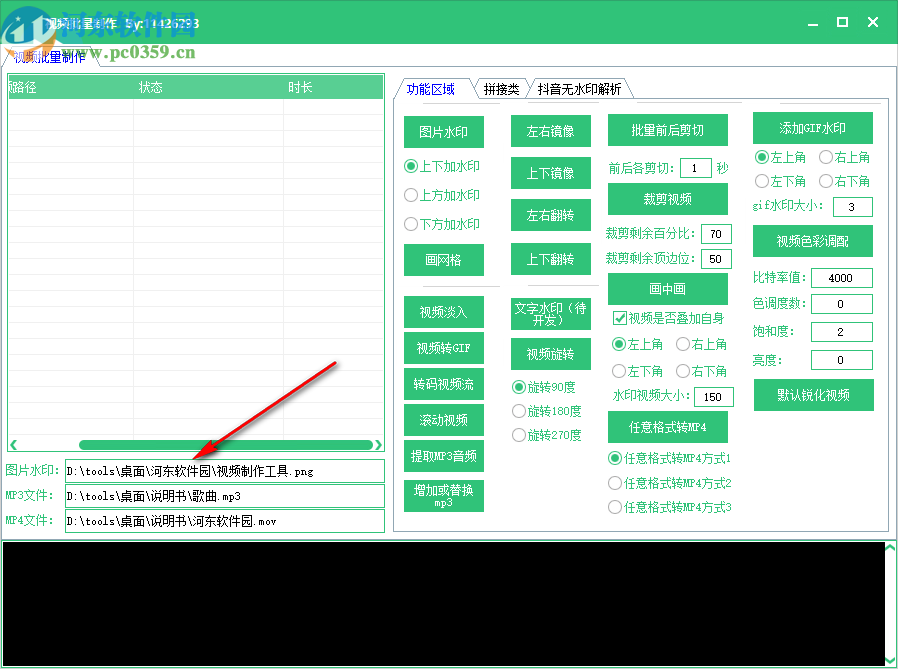Select the 视频批量制作 main tab
898x669 pixels.
click(49, 57)
